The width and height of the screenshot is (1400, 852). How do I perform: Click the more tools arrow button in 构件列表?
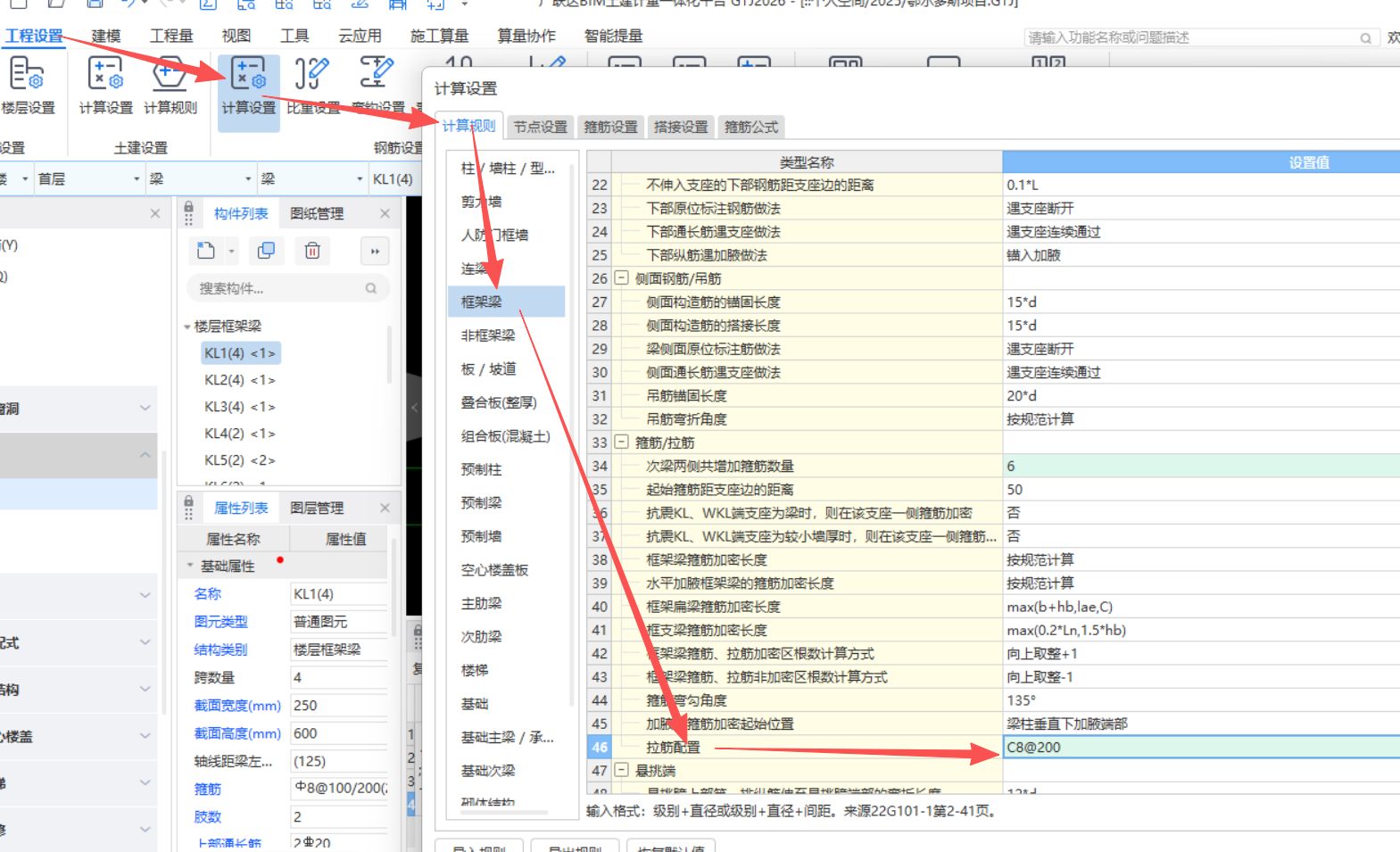pyautogui.click(x=375, y=251)
